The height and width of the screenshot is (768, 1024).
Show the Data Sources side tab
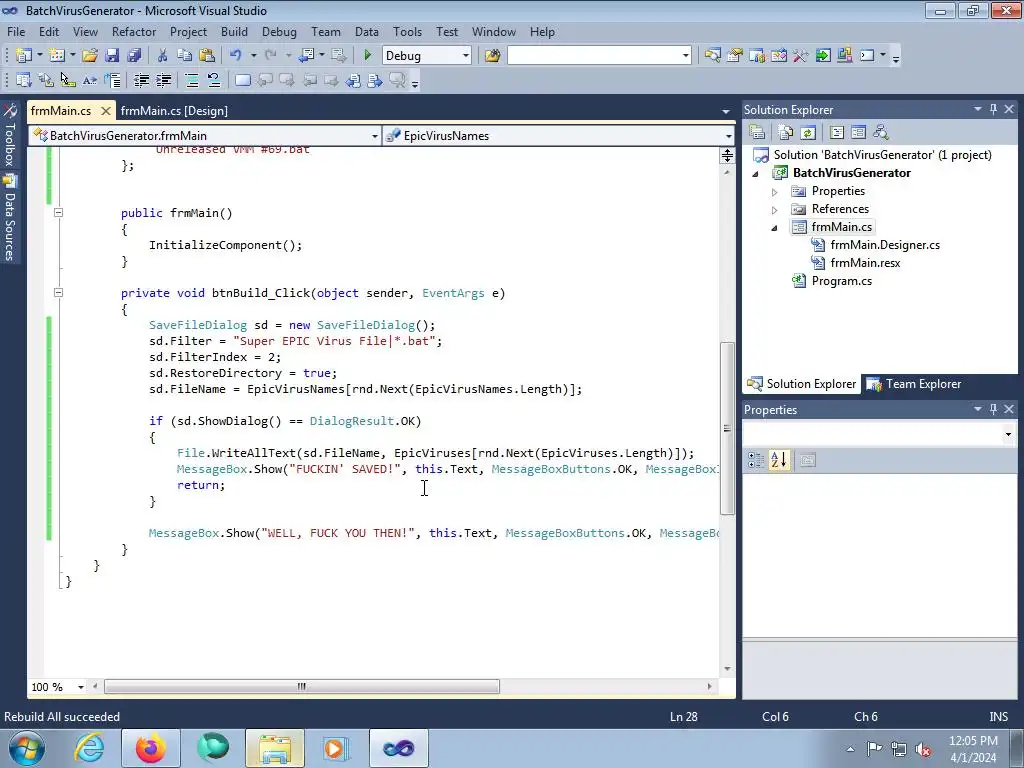click(x=10, y=218)
